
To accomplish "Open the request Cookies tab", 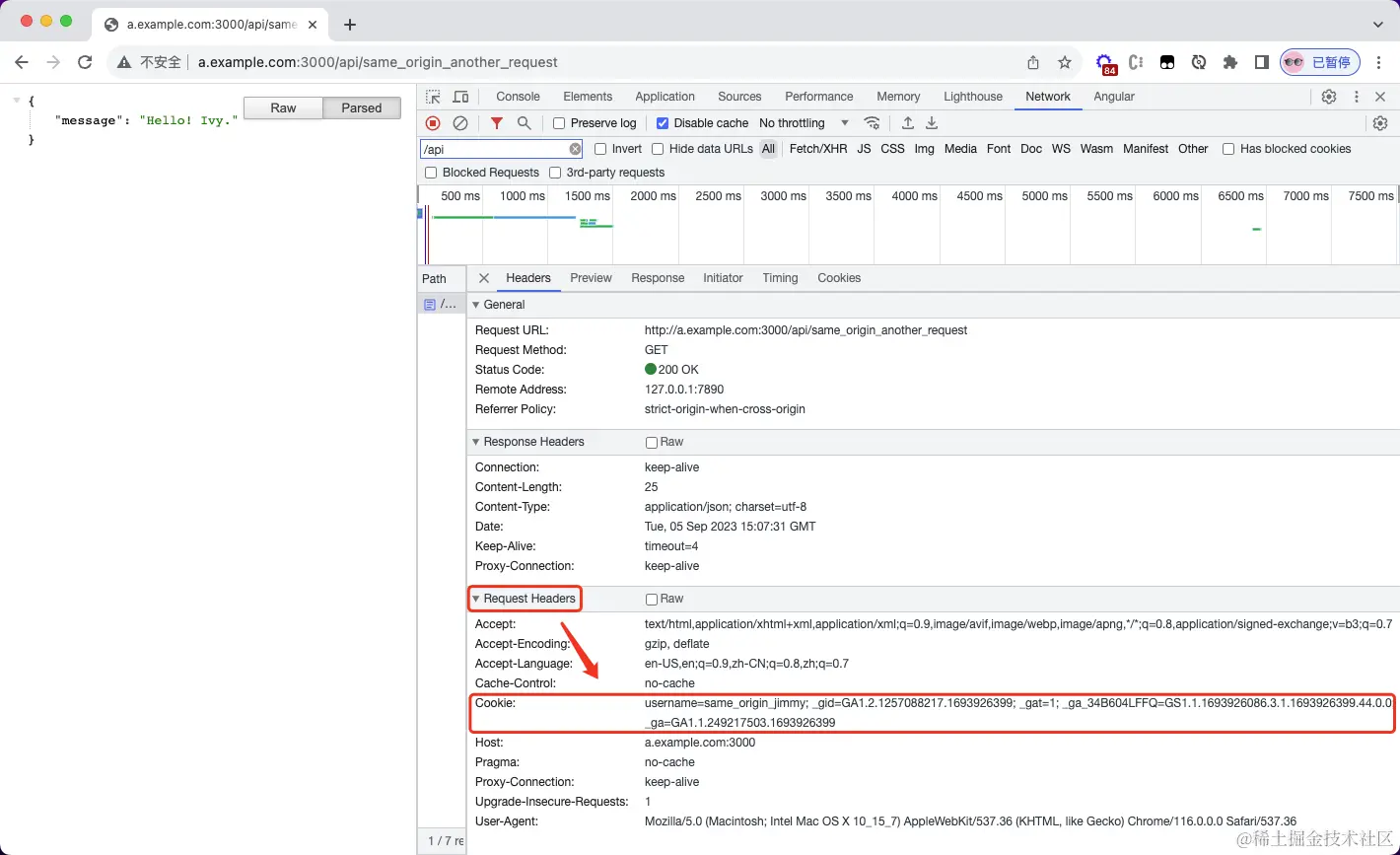I will (x=839, y=278).
